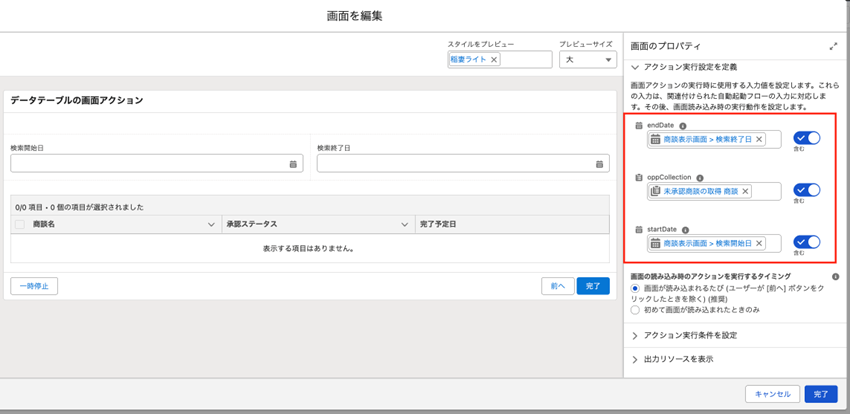This screenshot has height=414, width=850.
Task: Clear the startDate 検索開始日 resource pill
Action: (x=759, y=243)
